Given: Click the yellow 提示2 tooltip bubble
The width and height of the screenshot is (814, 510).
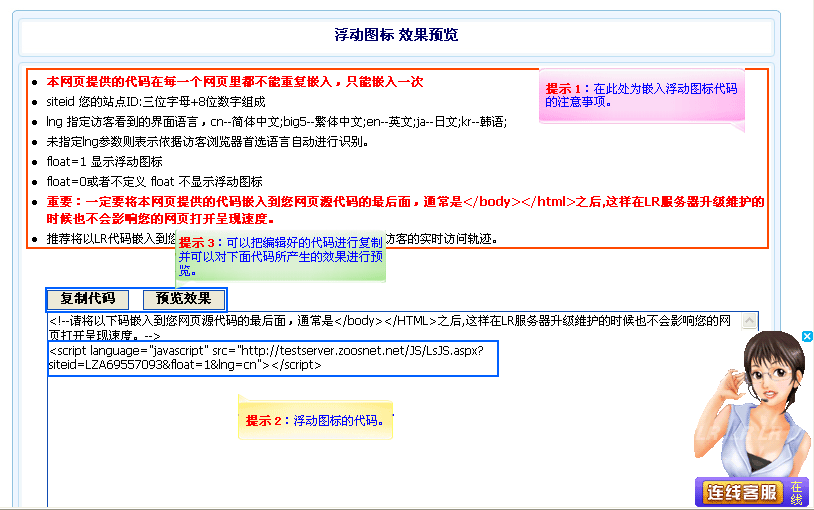Looking at the screenshot, I should 314,421.
